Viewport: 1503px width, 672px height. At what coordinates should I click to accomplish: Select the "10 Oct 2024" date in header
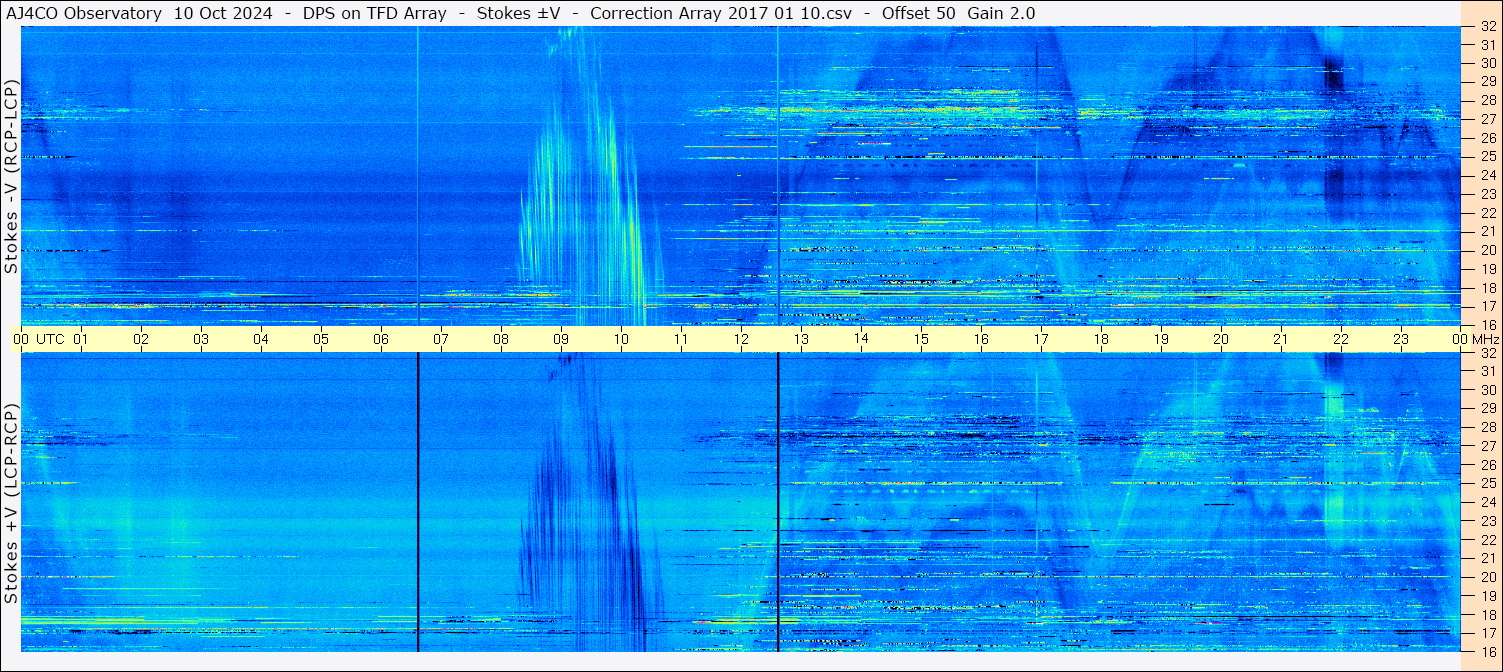pos(225,13)
